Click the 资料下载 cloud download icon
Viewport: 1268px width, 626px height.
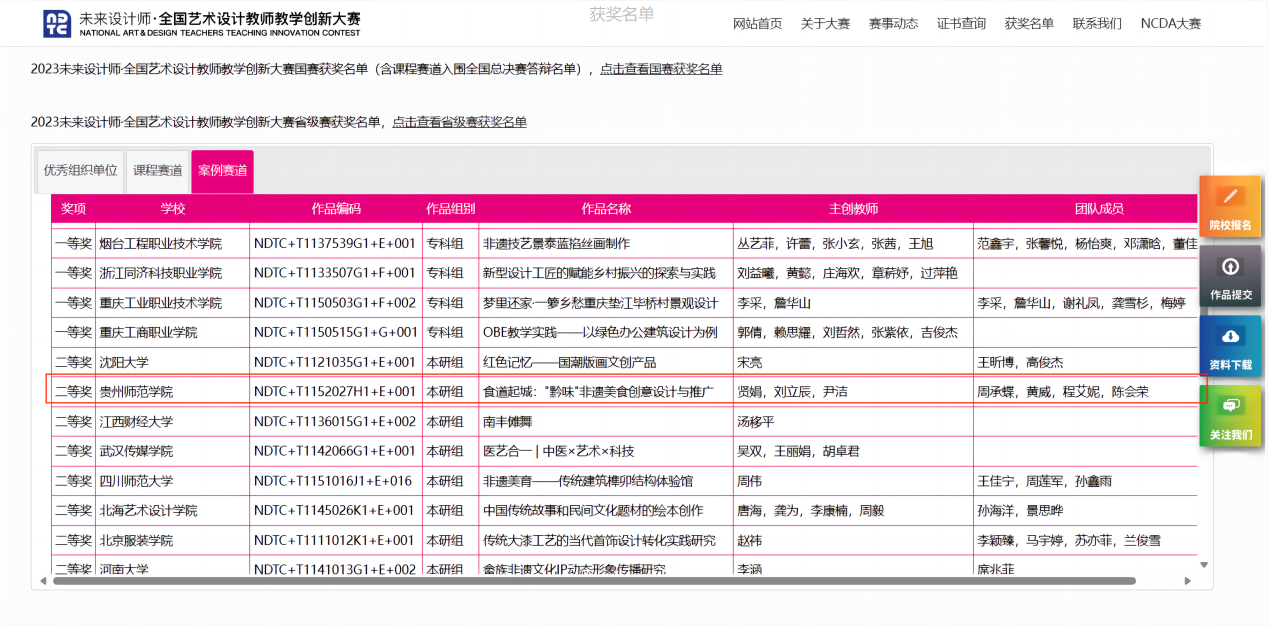(1230, 337)
